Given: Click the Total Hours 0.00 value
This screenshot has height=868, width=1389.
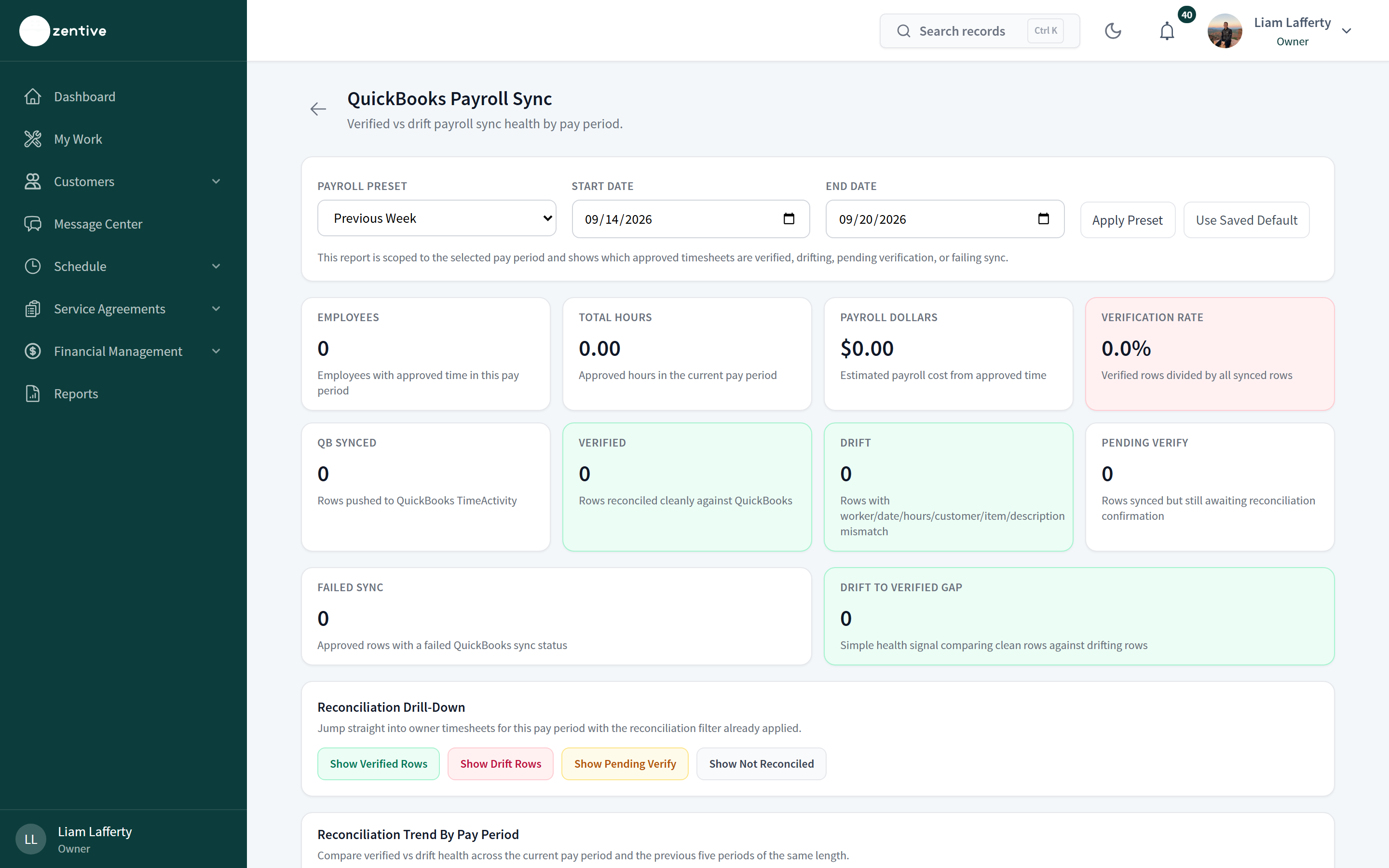Looking at the screenshot, I should [599, 349].
